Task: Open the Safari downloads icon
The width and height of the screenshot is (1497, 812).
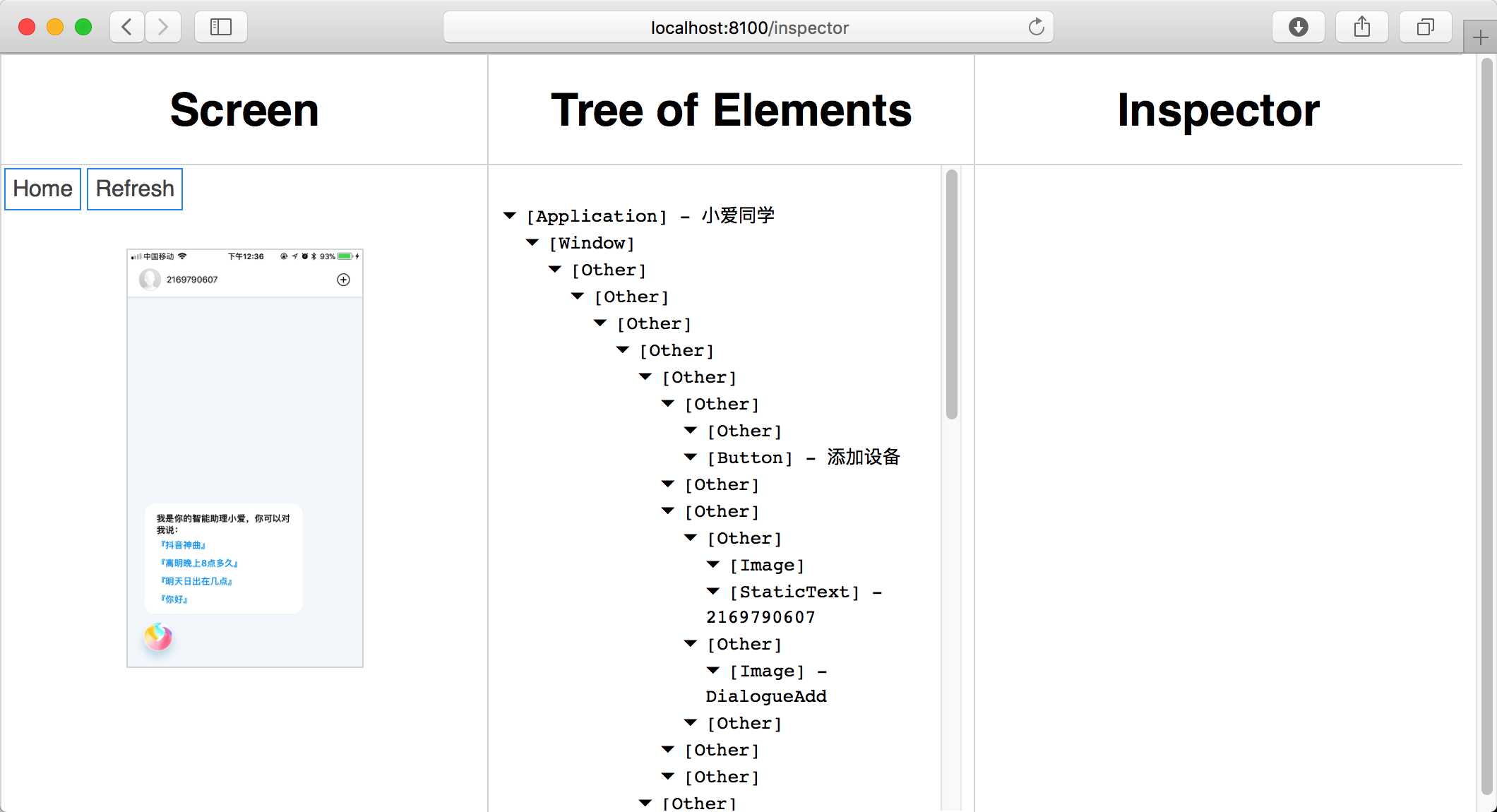Action: point(1298,27)
